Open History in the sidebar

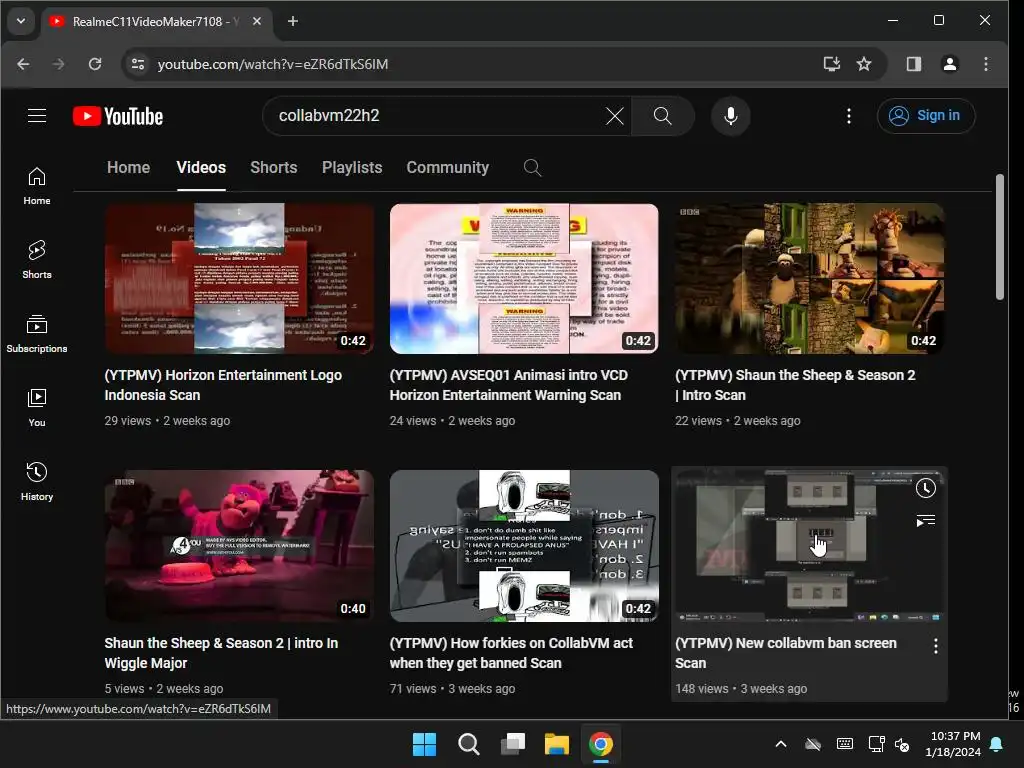37,482
